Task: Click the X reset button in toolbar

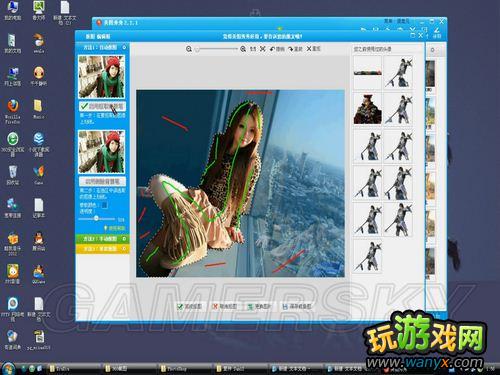Action: 313,49
